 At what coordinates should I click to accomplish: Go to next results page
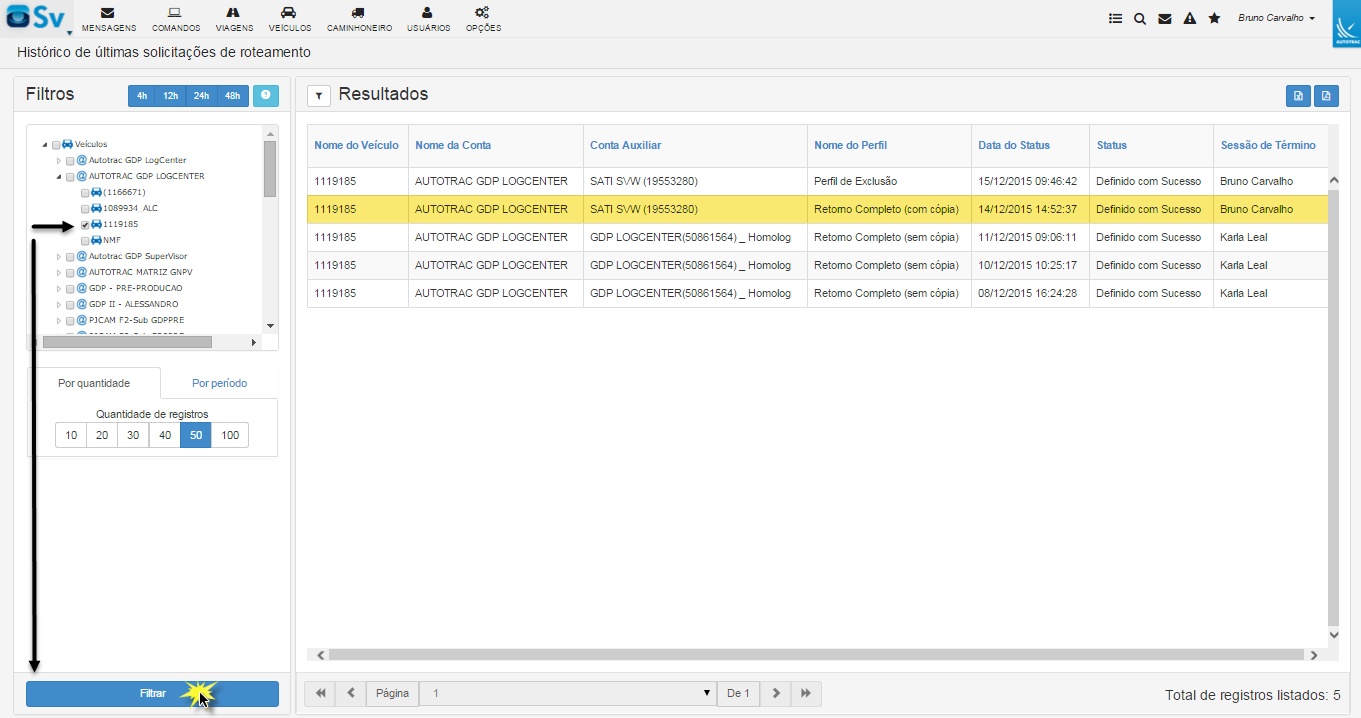pos(776,693)
